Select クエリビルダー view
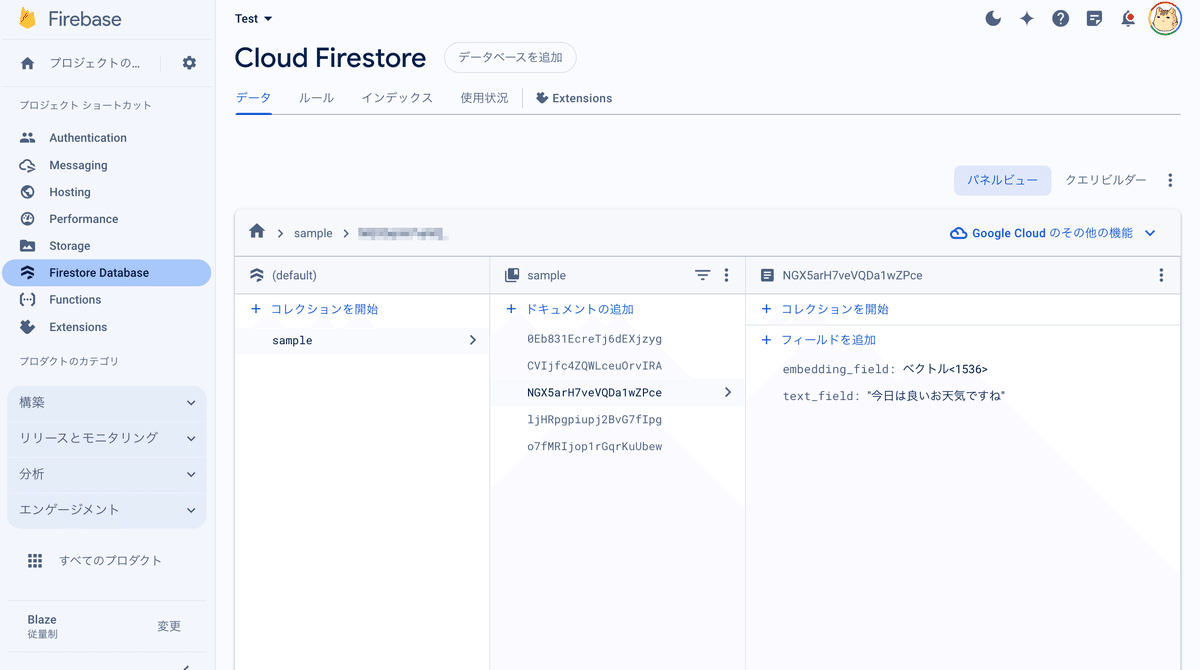Image resolution: width=1200 pixels, height=670 pixels. click(1106, 180)
